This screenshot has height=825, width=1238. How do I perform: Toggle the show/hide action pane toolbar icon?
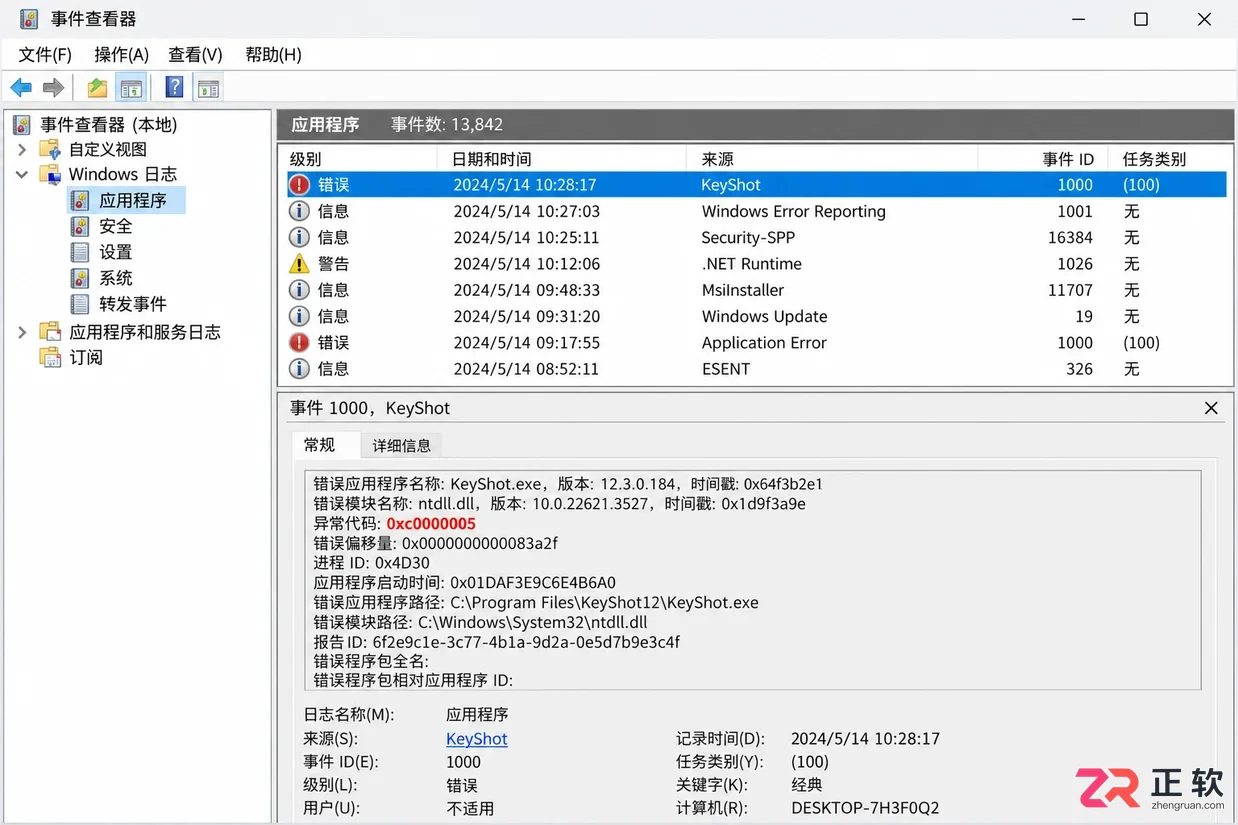point(208,88)
